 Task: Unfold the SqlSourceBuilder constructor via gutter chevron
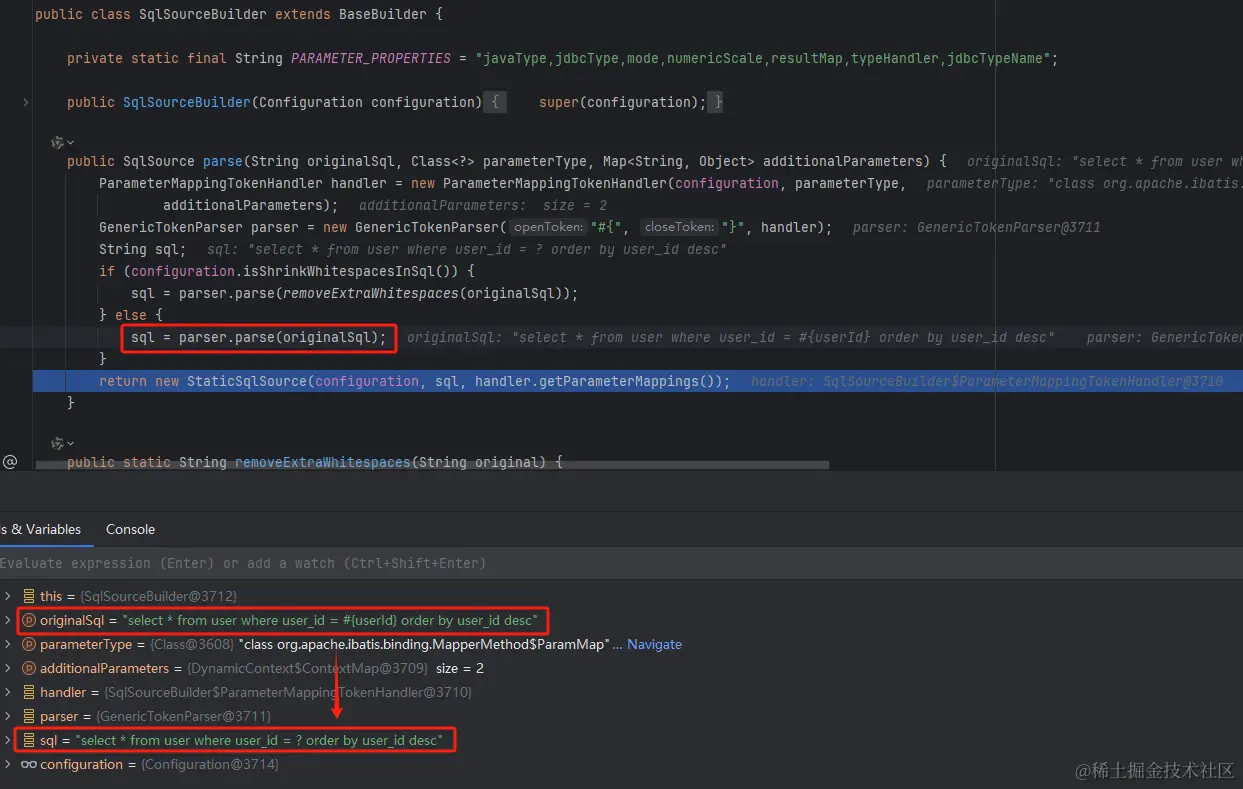tap(26, 102)
